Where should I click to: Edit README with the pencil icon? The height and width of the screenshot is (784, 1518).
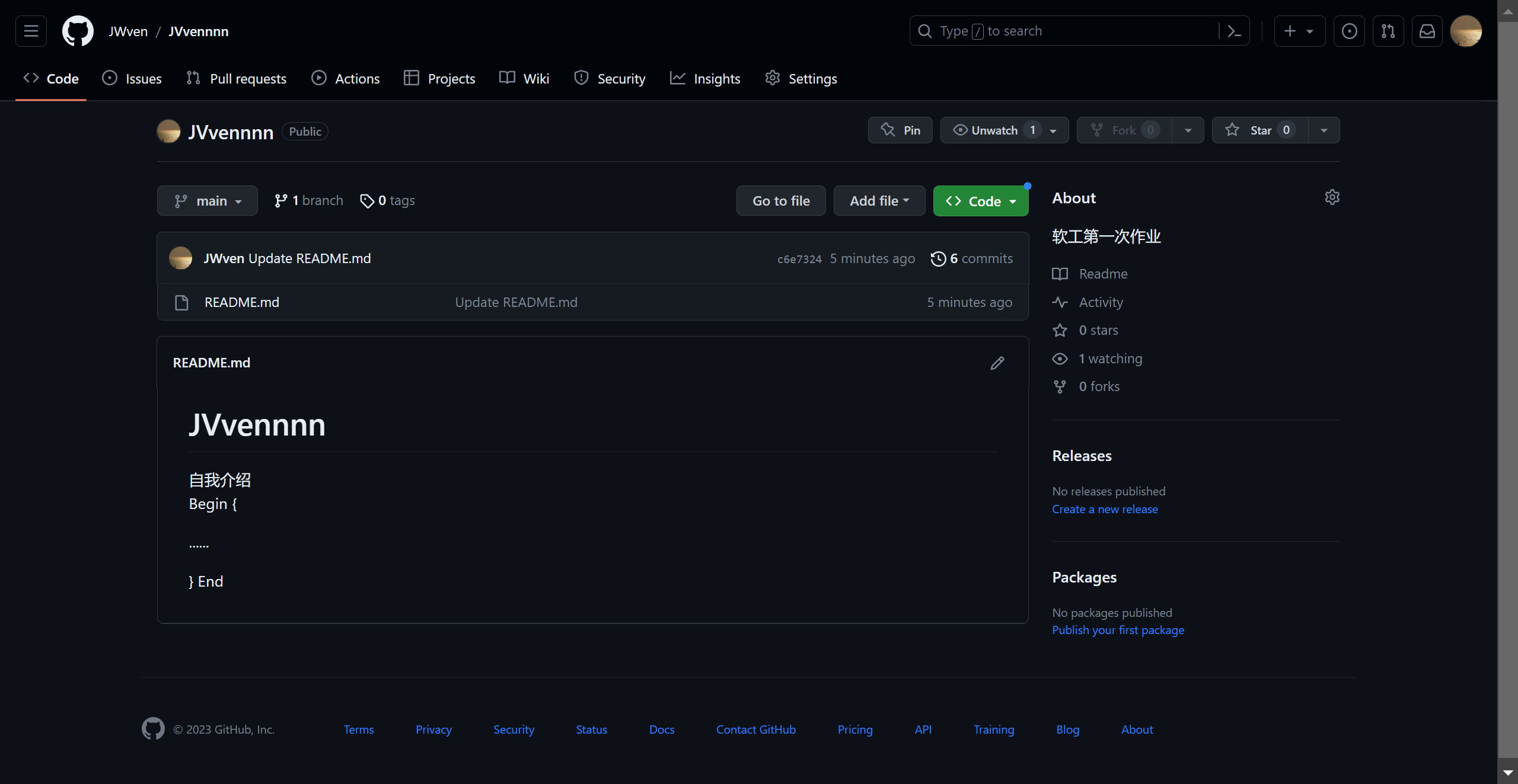pyautogui.click(x=997, y=363)
